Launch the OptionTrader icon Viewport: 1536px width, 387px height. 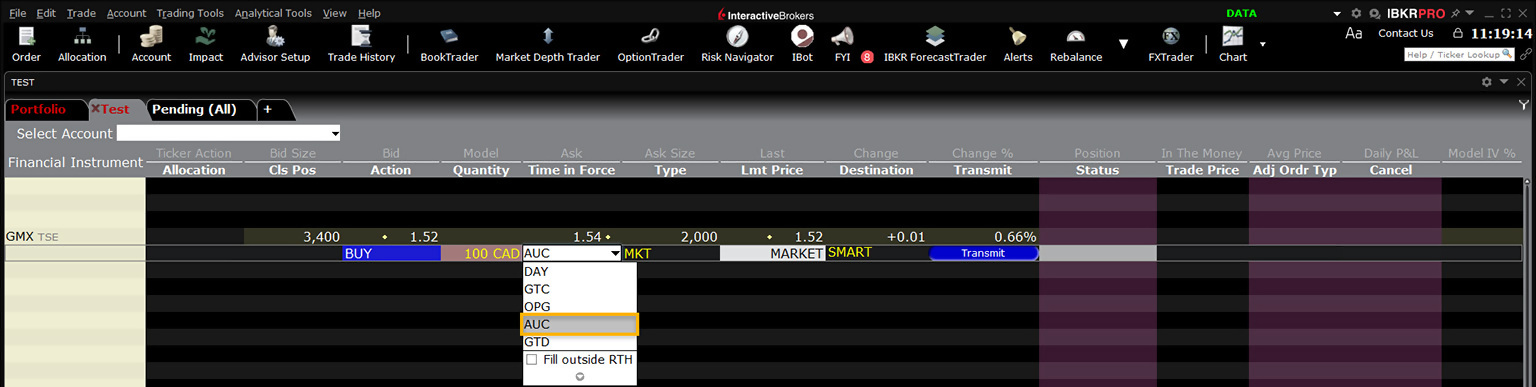point(650,45)
